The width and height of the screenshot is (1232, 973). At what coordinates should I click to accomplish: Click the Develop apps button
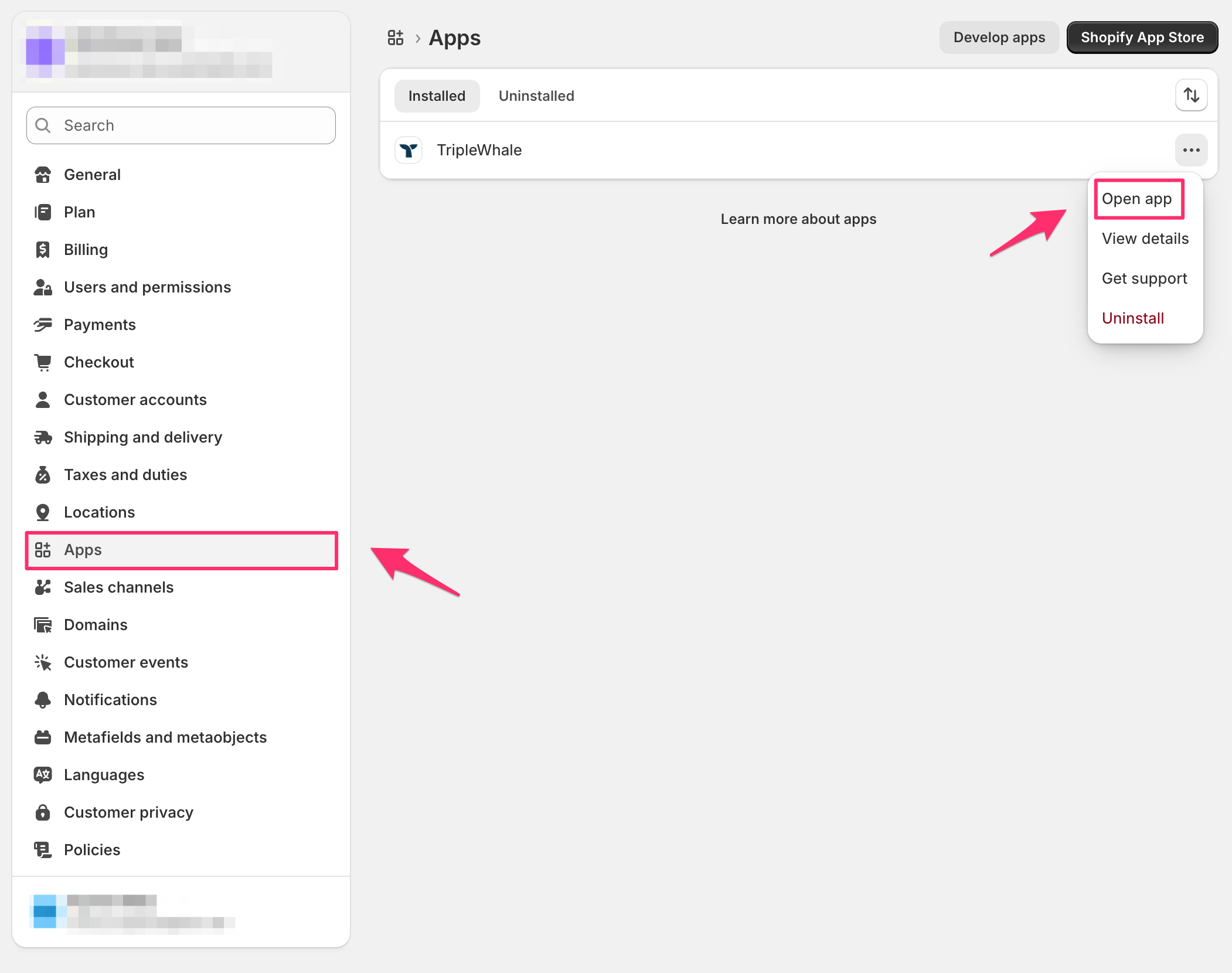(999, 38)
